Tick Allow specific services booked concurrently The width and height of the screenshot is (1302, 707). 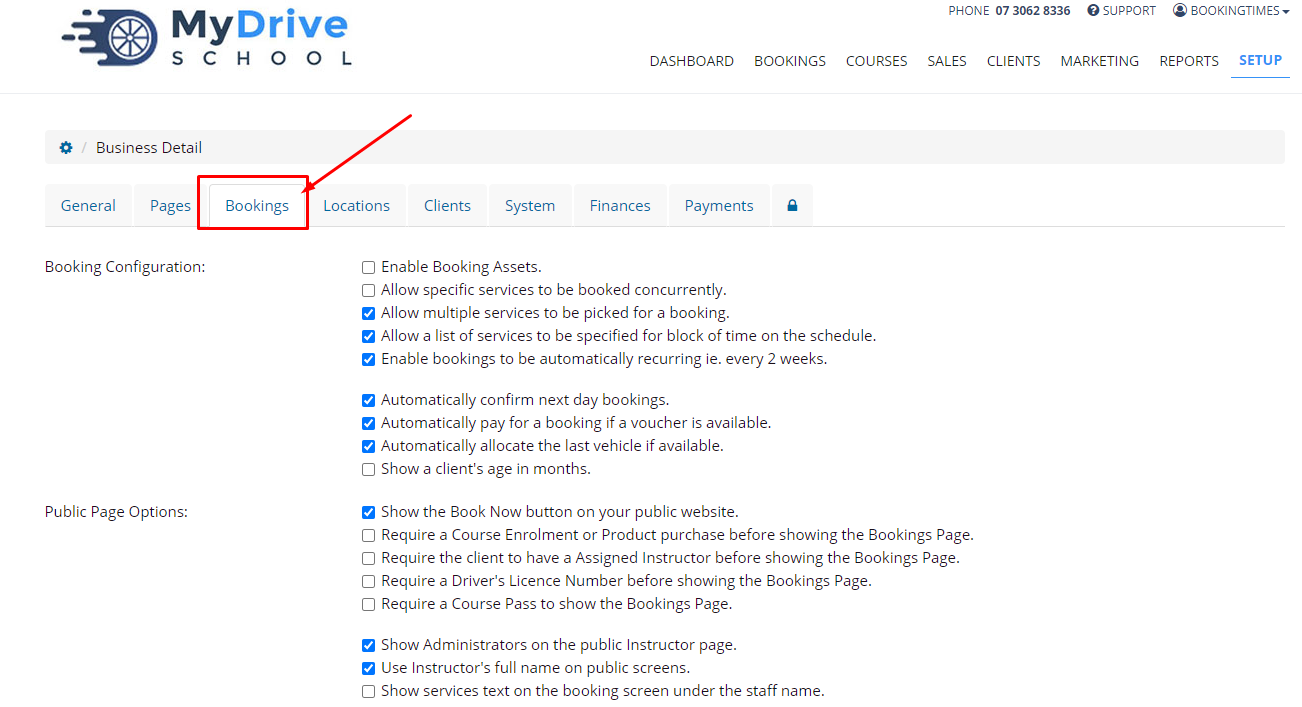click(x=369, y=290)
